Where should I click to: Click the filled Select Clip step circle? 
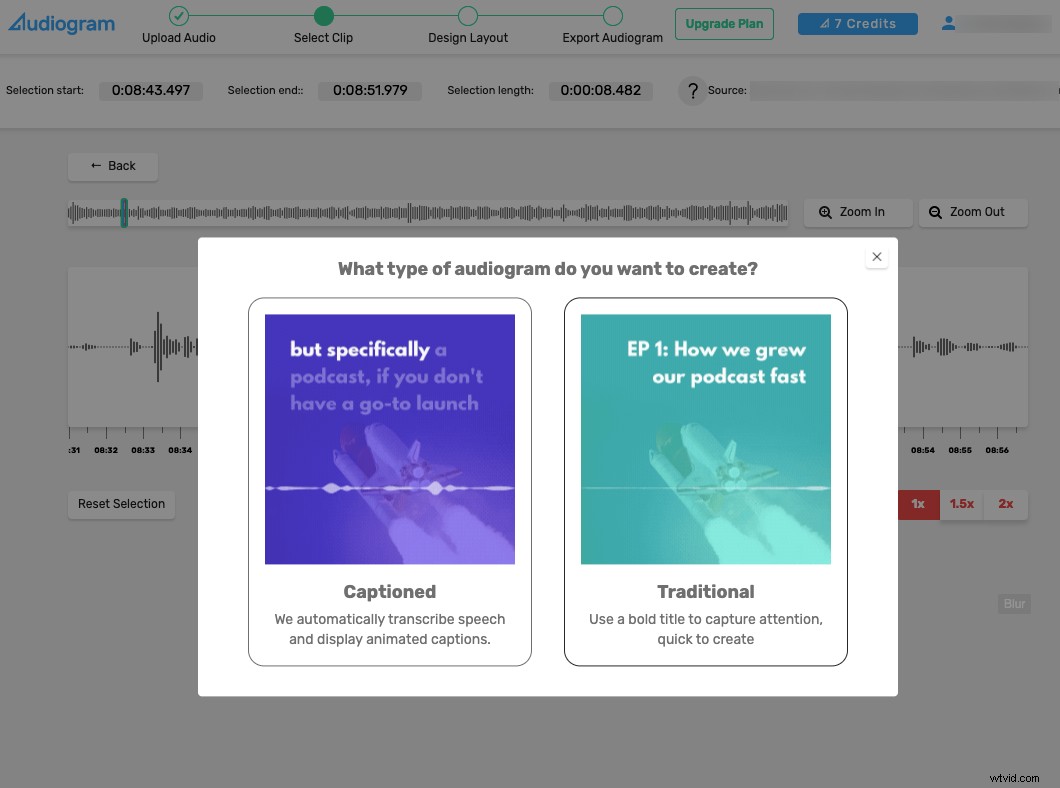click(x=323, y=16)
